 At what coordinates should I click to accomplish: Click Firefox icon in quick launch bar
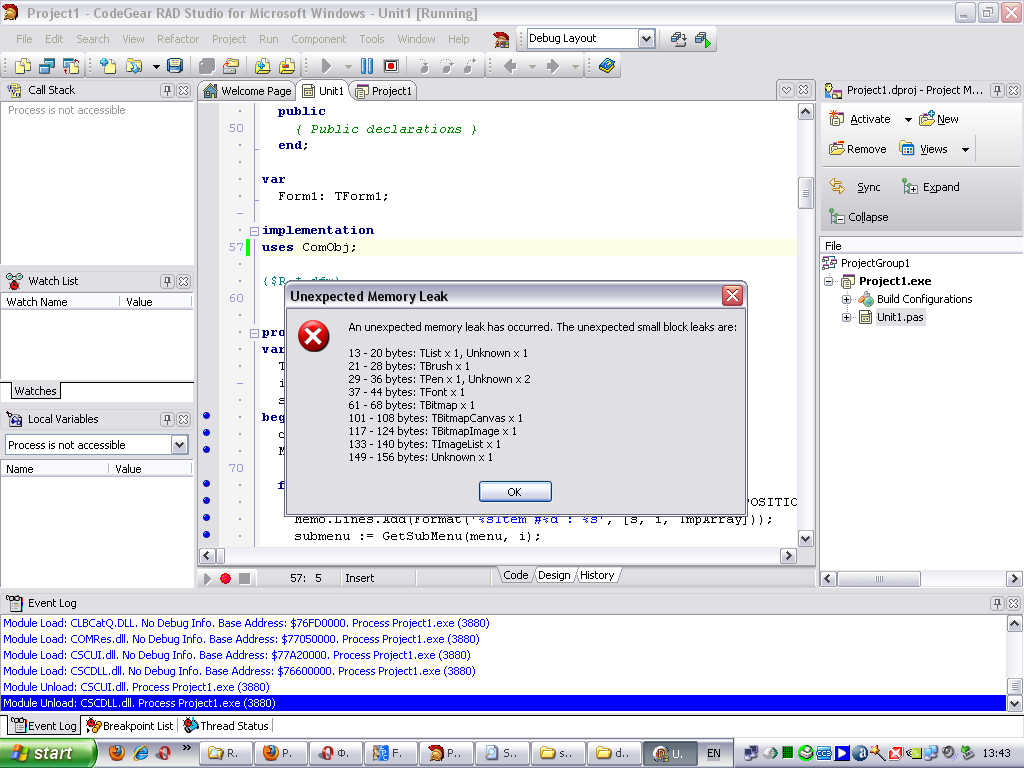click(117, 752)
